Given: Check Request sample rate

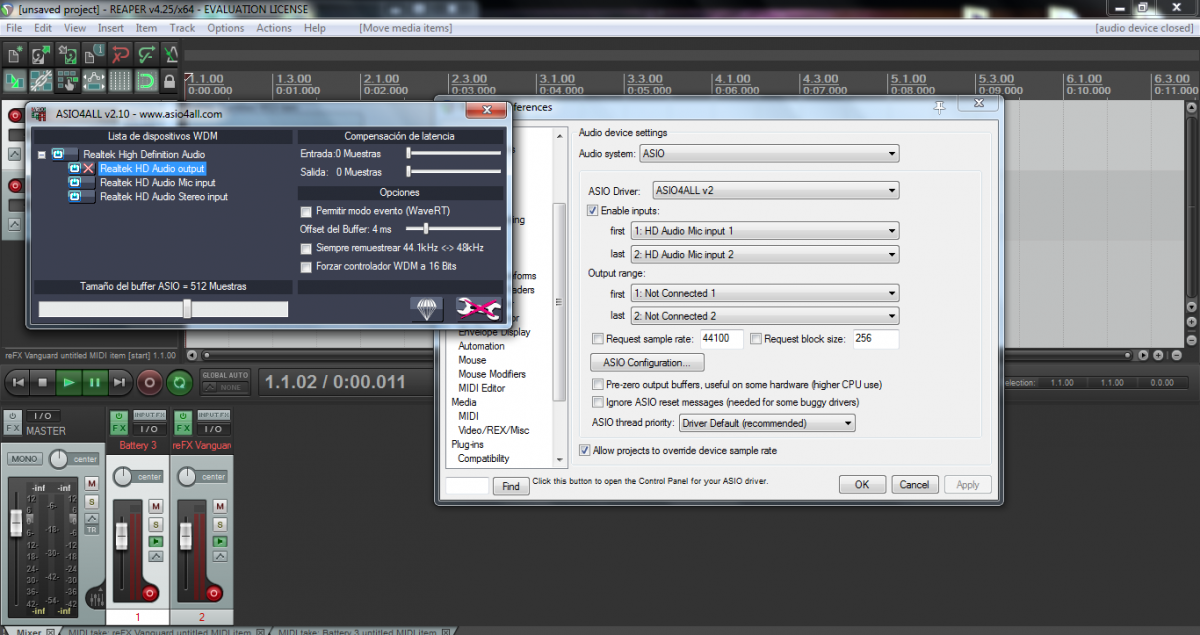Looking at the screenshot, I should pyautogui.click(x=598, y=339).
